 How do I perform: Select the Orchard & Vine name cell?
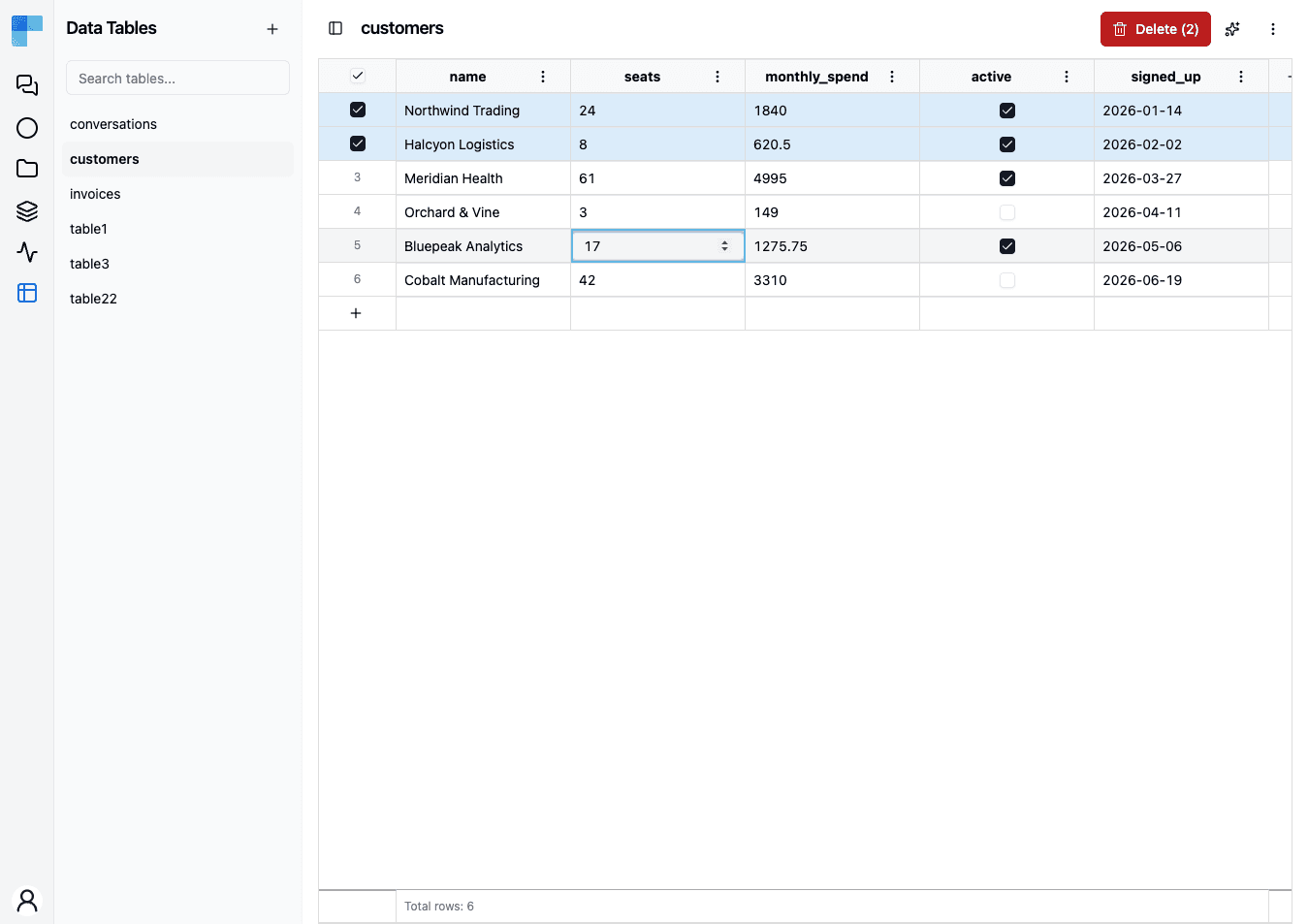pyautogui.click(x=483, y=212)
